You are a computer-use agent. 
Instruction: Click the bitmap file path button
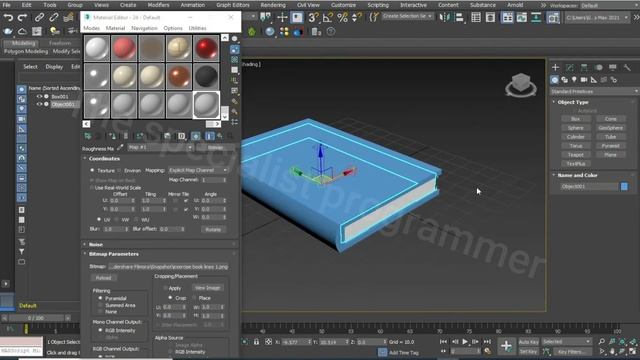[x=168, y=267]
